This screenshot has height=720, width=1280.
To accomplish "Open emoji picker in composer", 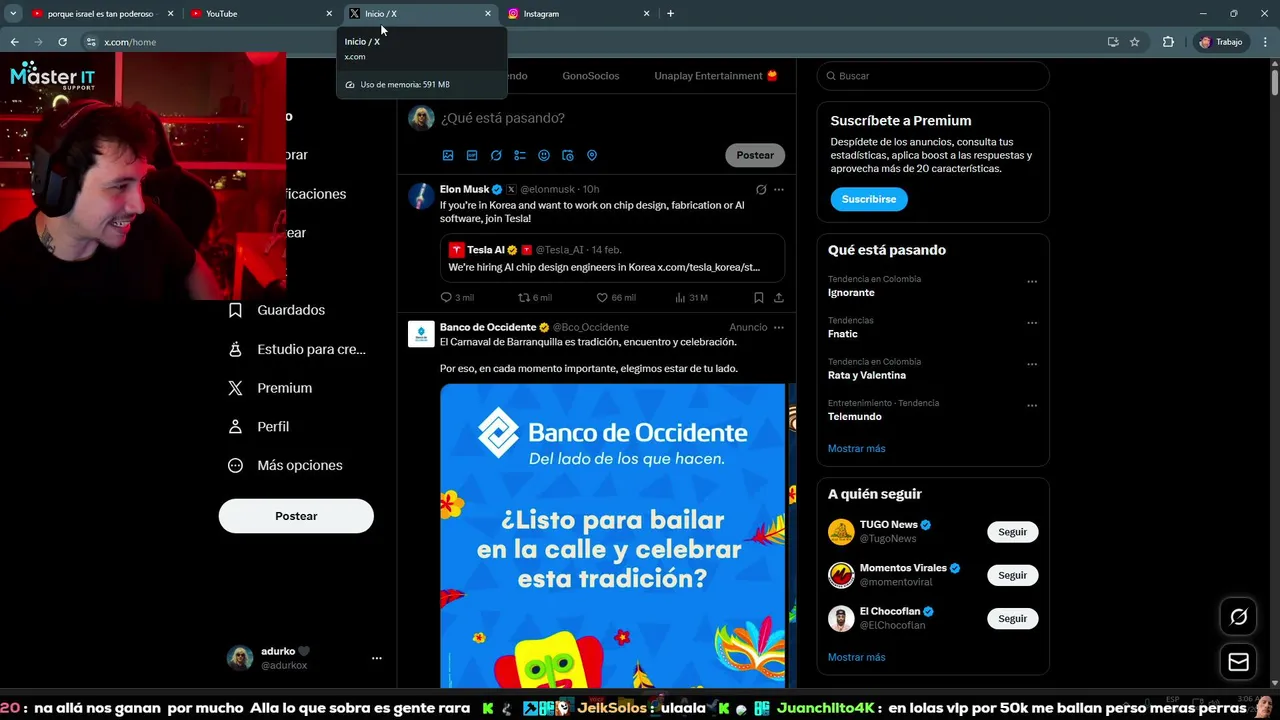I will click(x=544, y=156).
